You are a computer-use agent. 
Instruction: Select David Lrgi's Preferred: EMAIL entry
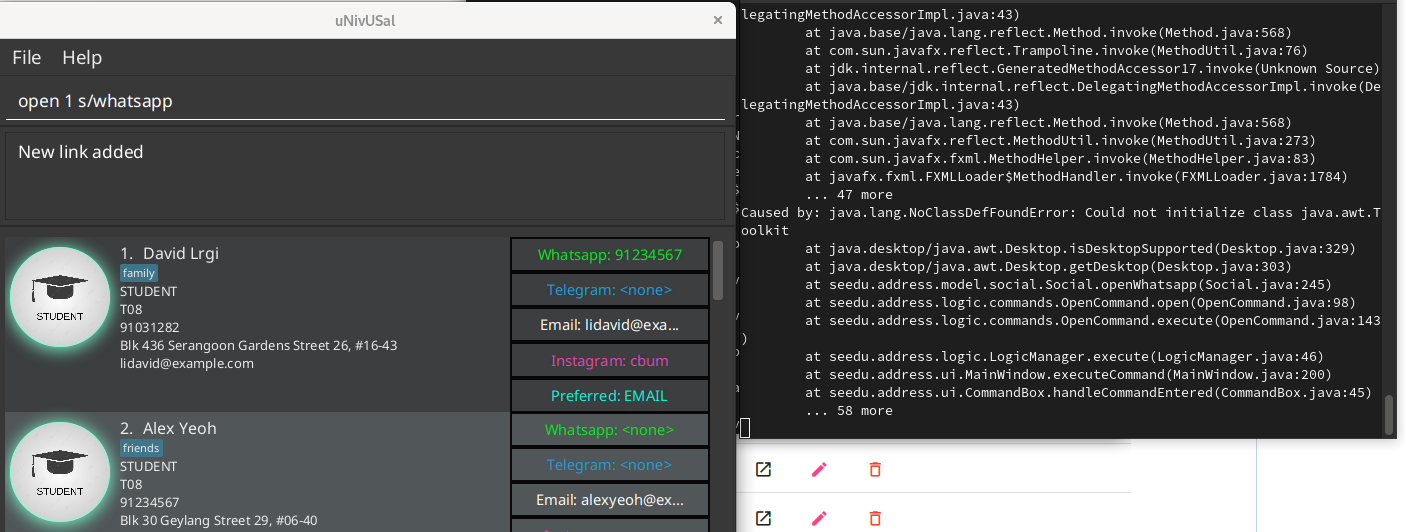[x=610, y=395]
